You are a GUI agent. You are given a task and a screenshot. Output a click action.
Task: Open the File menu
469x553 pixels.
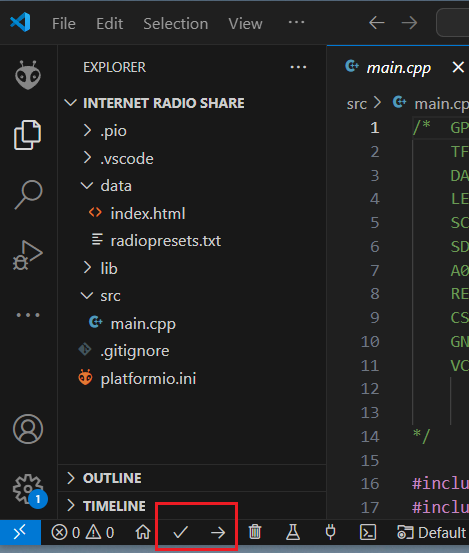(64, 24)
